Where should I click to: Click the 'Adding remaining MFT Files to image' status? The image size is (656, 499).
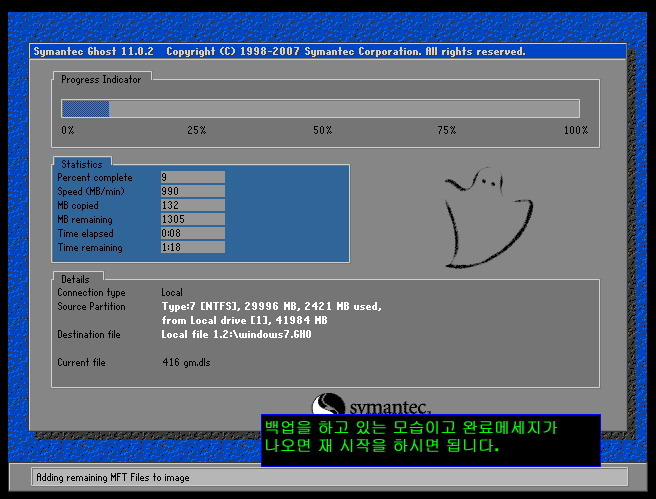click(113, 477)
